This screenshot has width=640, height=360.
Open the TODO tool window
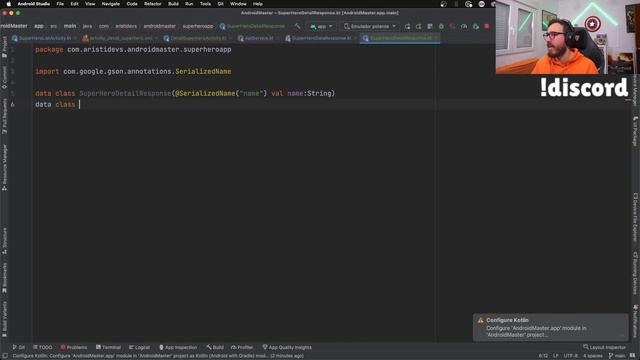click(x=43, y=347)
